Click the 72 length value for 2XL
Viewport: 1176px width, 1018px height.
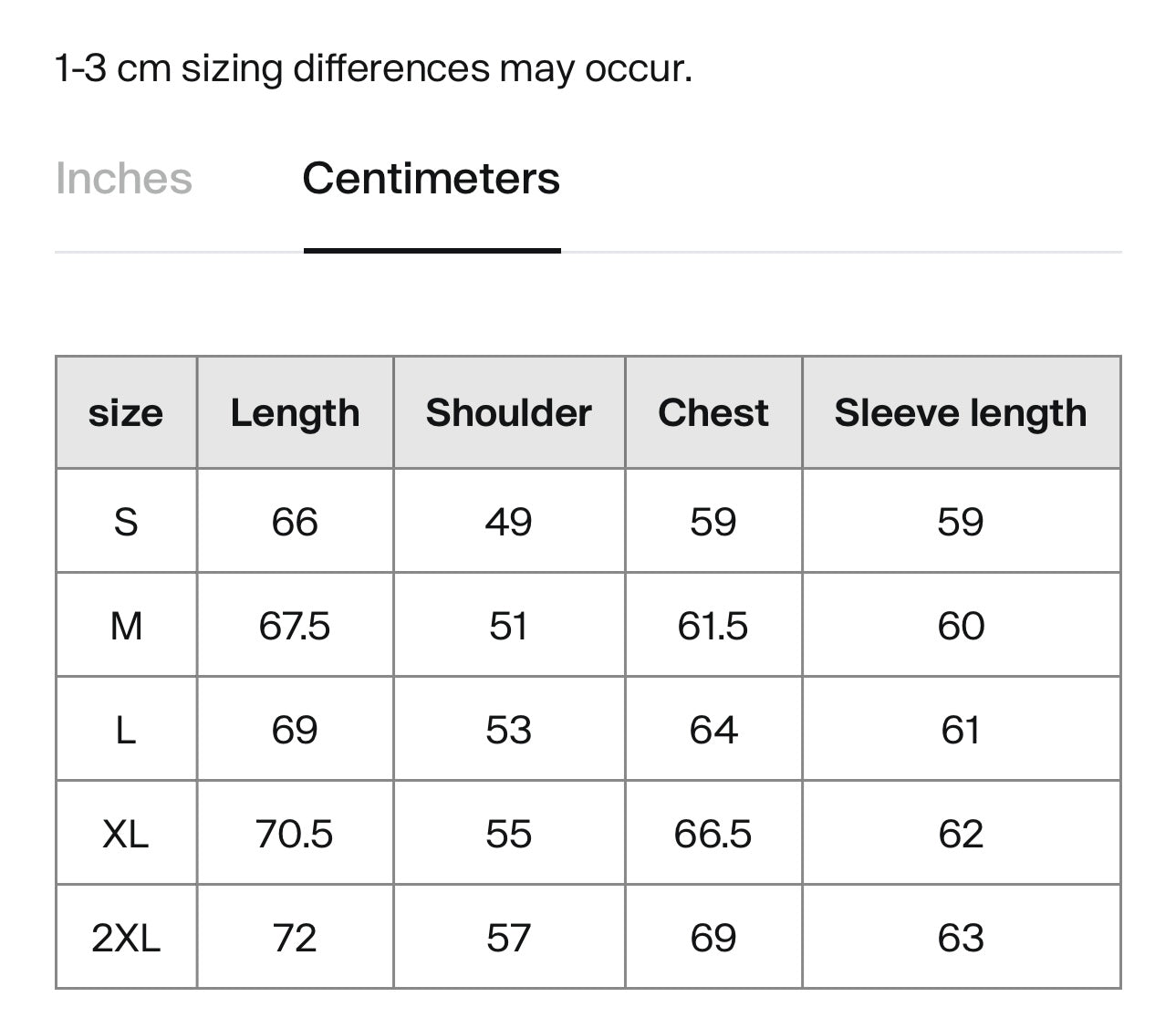295,938
